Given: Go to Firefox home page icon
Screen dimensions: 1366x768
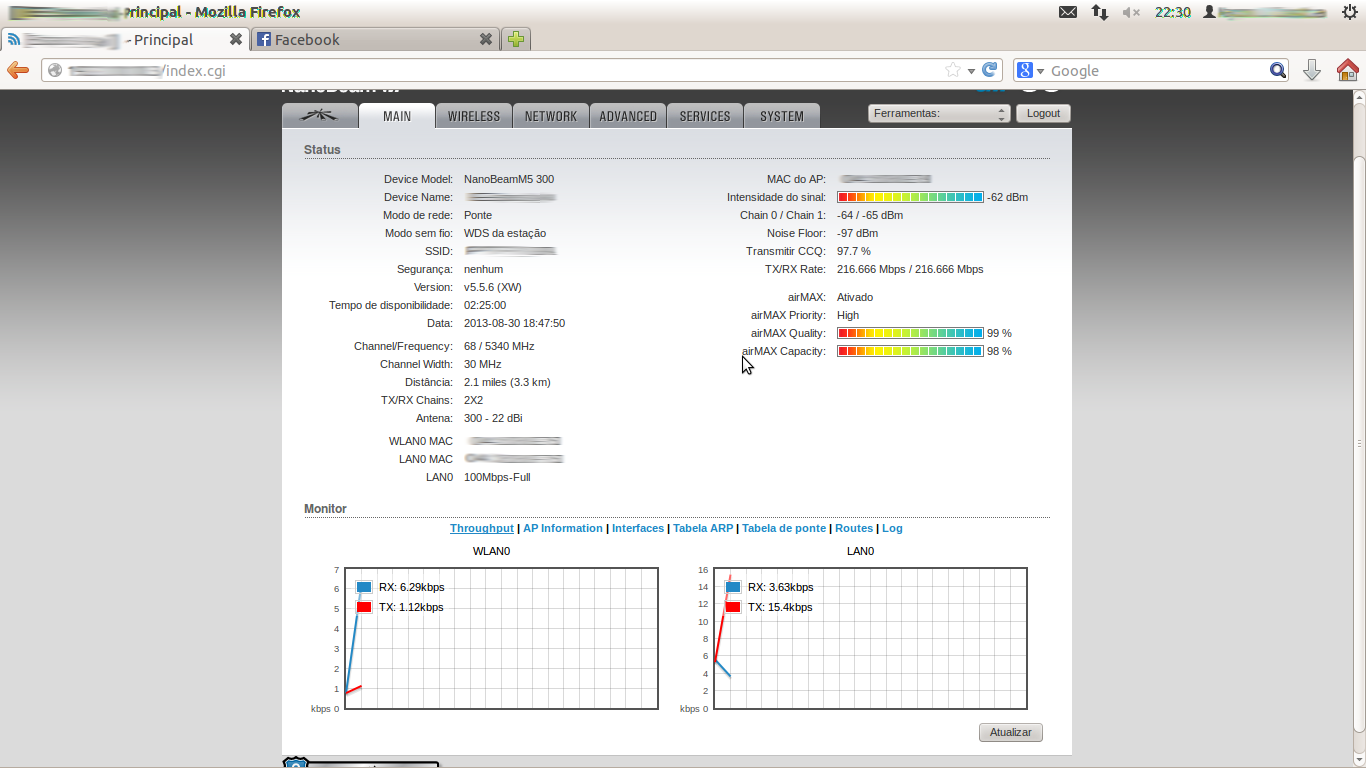Looking at the screenshot, I should coord(1347,70).
